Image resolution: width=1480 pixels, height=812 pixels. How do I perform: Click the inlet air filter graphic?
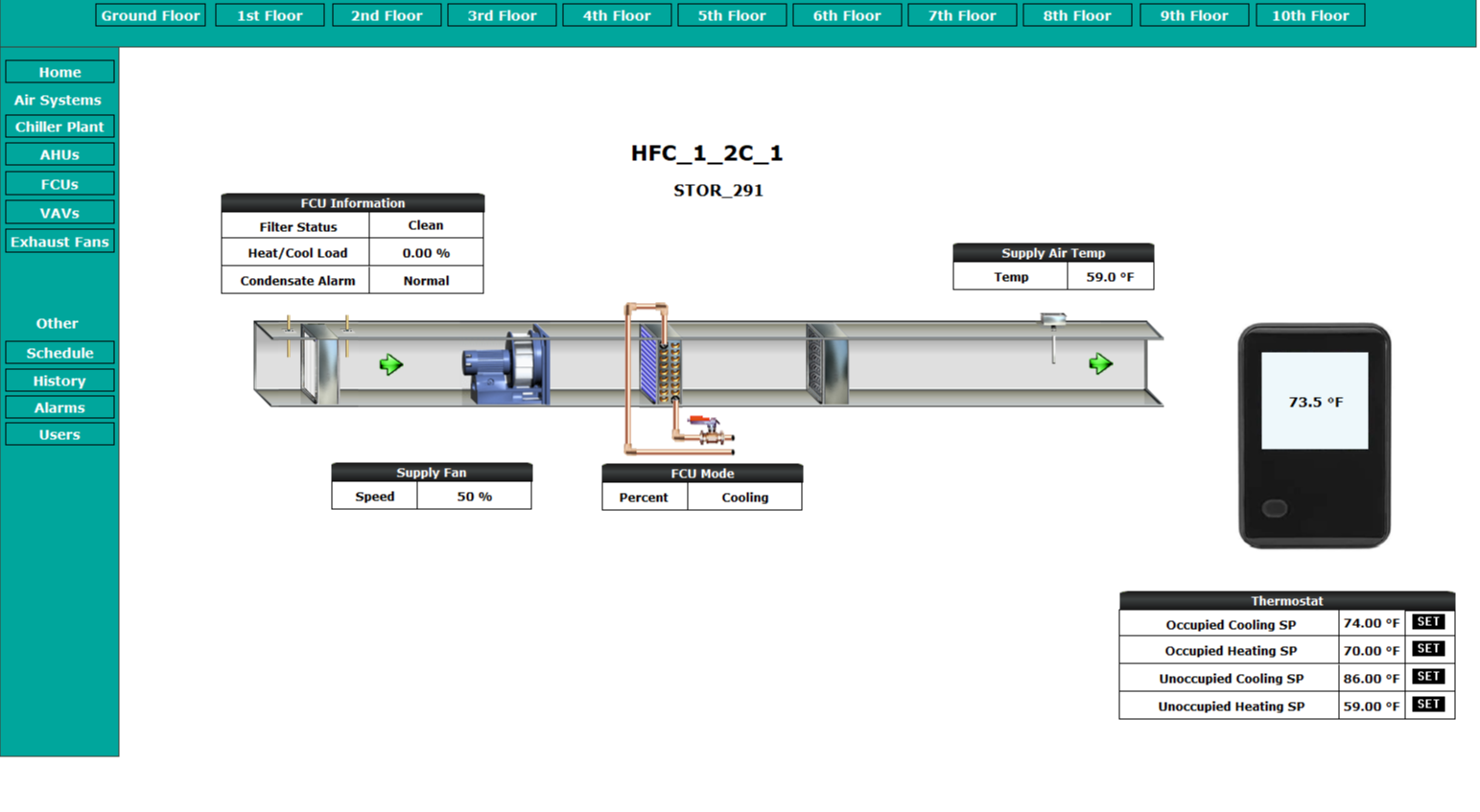pos(319,363)
